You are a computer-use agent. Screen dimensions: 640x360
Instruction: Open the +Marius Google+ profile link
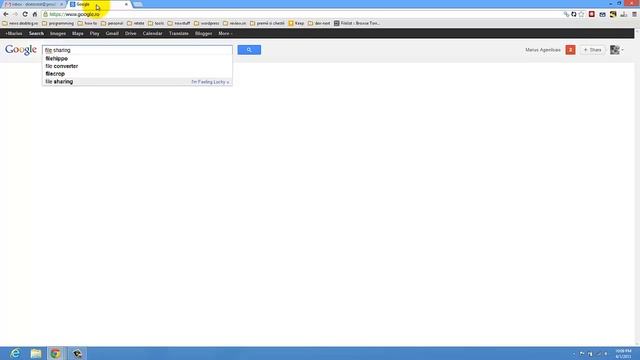(x=14, y=33)
